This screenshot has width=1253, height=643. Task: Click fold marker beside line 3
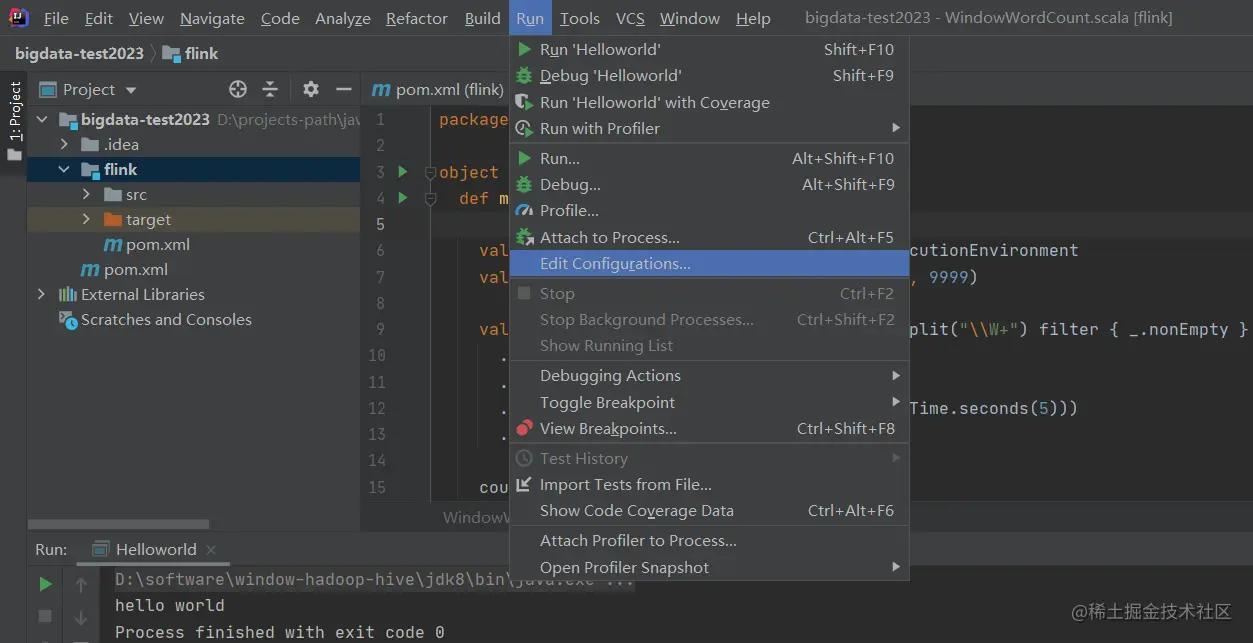tap(431, 172)
